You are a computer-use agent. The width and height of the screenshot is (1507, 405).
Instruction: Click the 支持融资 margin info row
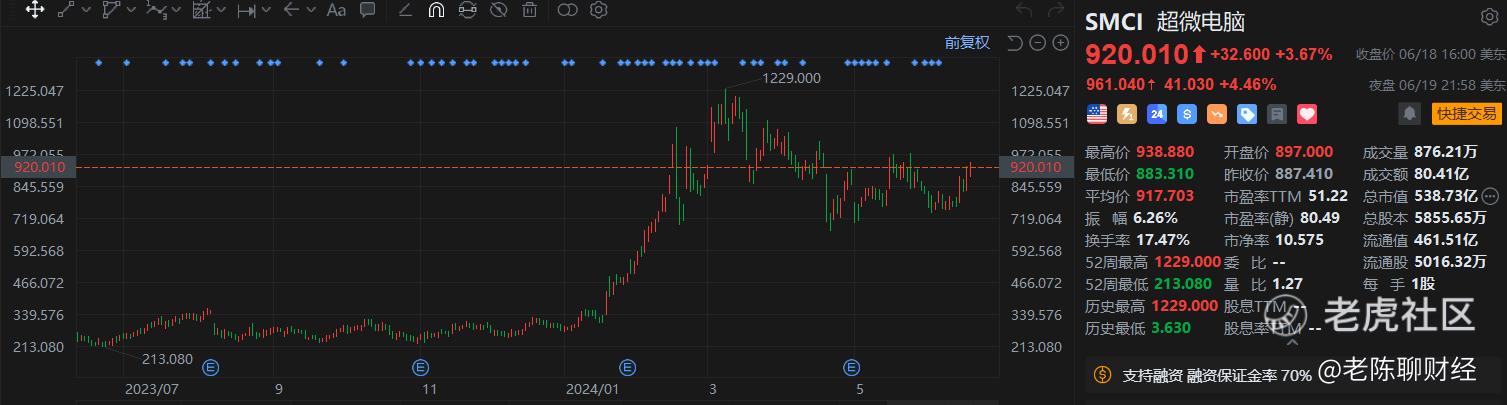point(1295,376)
